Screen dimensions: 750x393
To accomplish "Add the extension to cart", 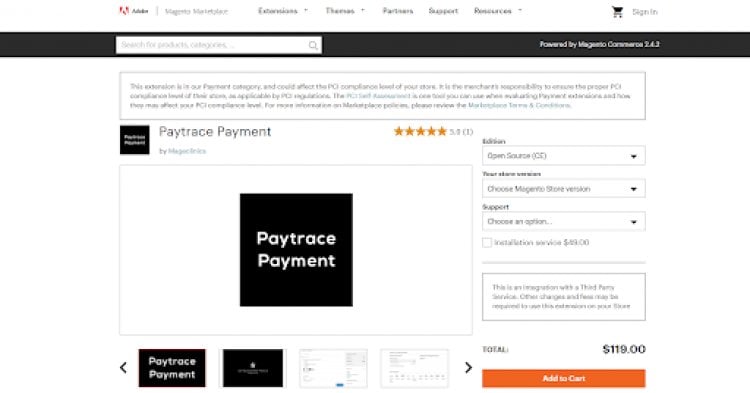I will (x=563, y=379).
